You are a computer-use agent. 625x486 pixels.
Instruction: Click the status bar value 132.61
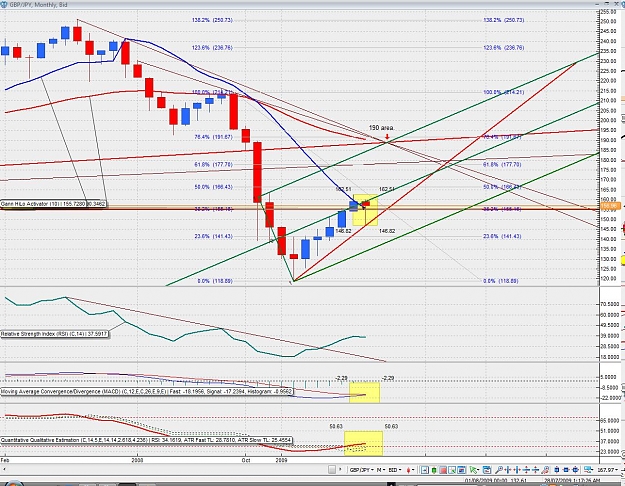[517, 481]
